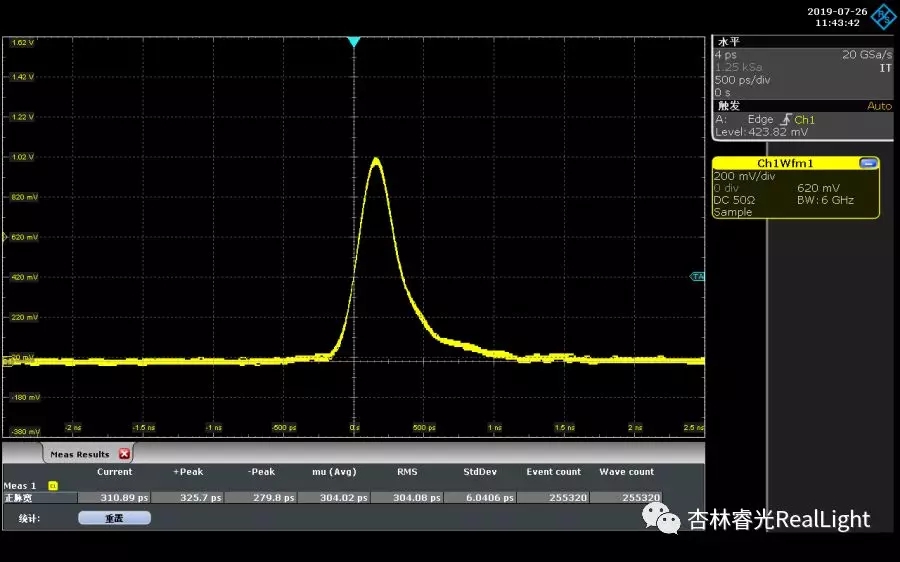Click the Ch1 ground level marker on left

(x=6, y=360)
